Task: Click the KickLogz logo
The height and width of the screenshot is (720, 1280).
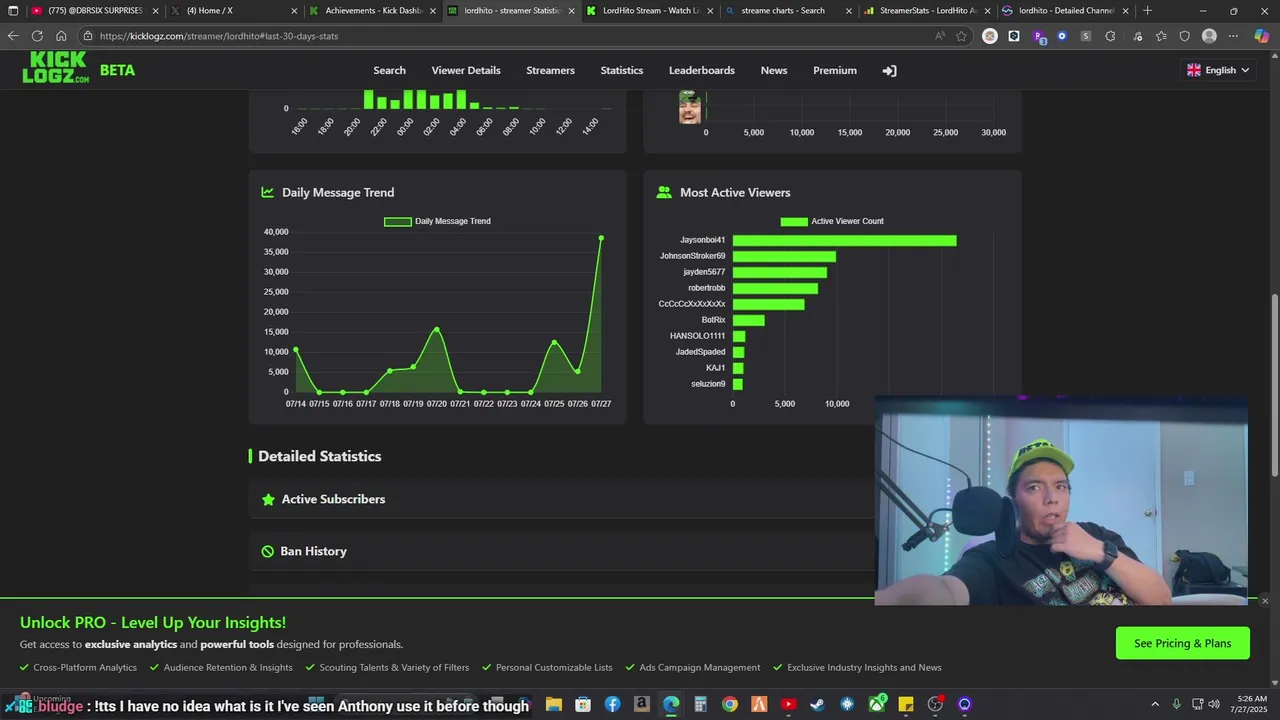Action: [x=56, y=68]
